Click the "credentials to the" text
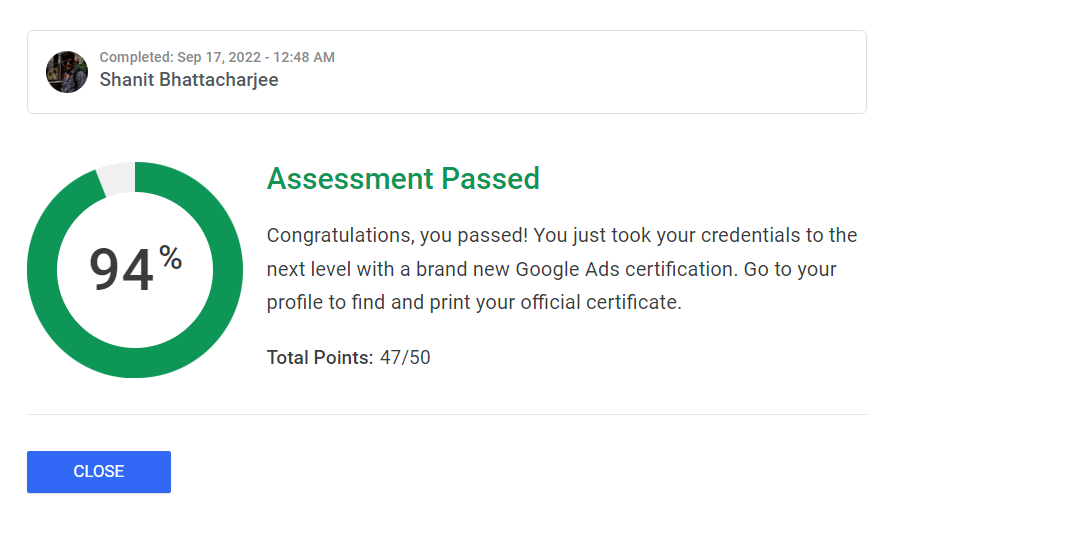Image resolution: width=1074 pixels, height=547 pixels. pos(779,236)
